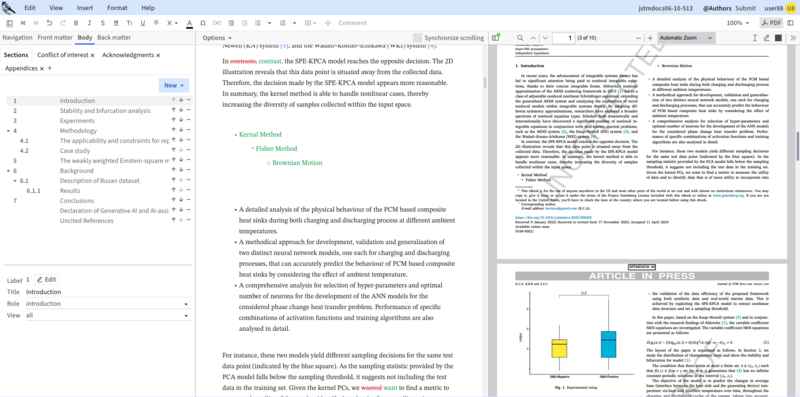
Task: Remove the Conclusions section with minus icon
Action: tap(189, 201)
